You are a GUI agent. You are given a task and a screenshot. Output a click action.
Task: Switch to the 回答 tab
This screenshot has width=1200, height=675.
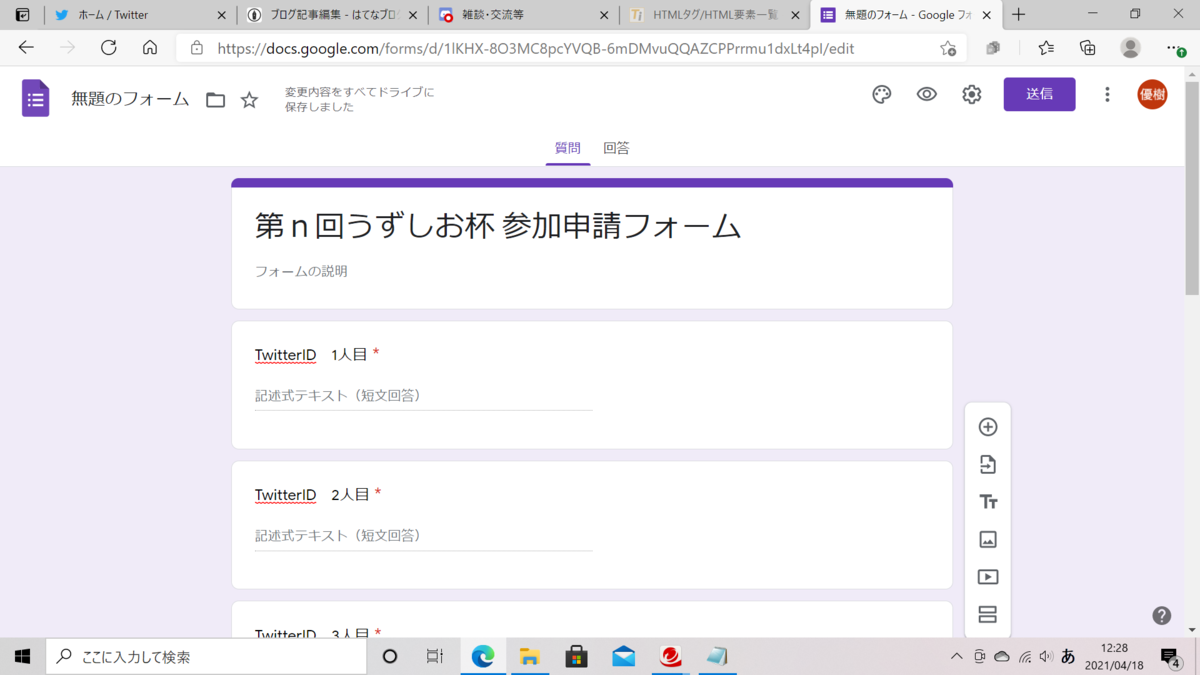click(616, 147)
